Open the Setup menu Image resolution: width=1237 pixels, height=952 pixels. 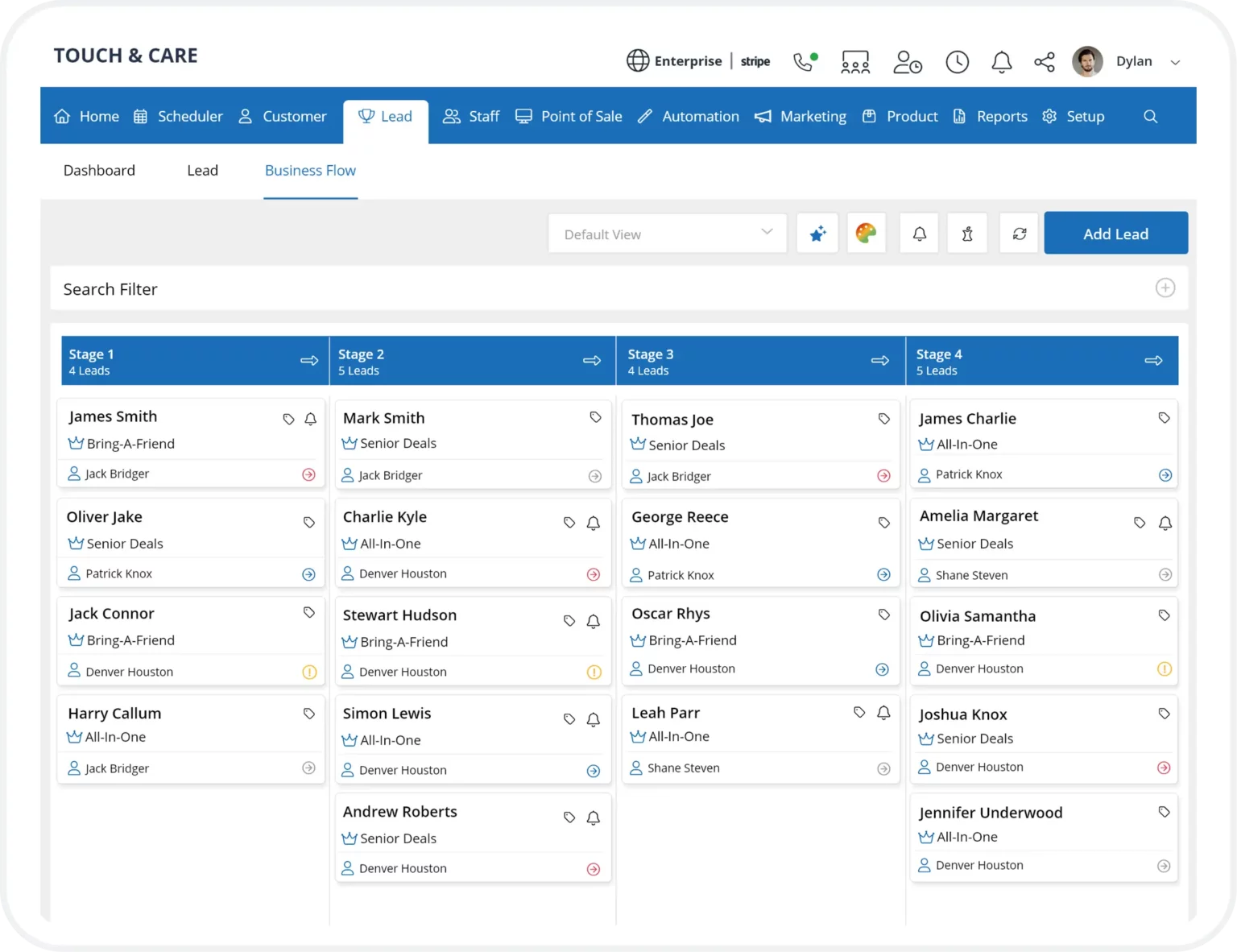1073,117
